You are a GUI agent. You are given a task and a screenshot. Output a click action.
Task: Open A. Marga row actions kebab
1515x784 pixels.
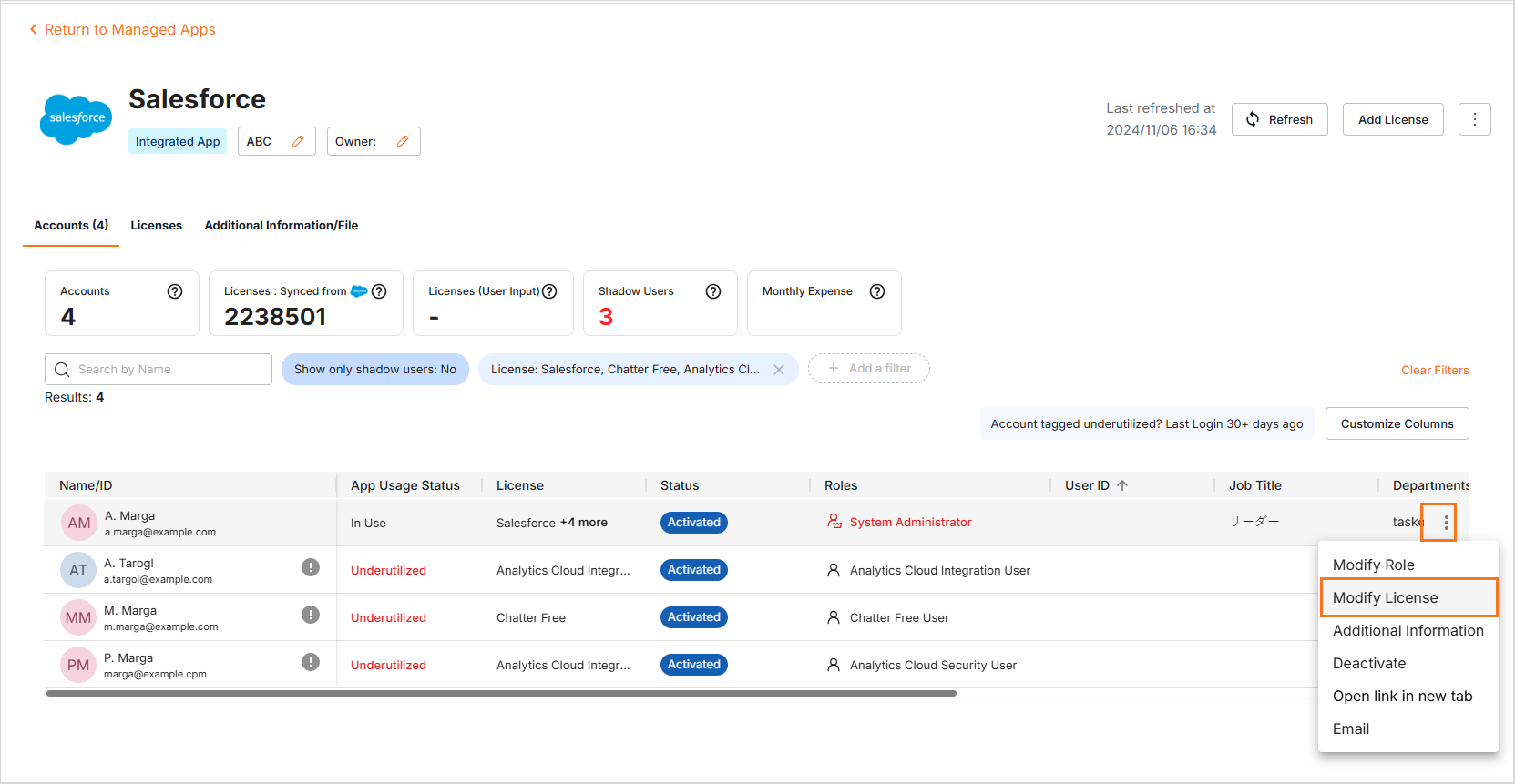click(x=1447, y=523)
